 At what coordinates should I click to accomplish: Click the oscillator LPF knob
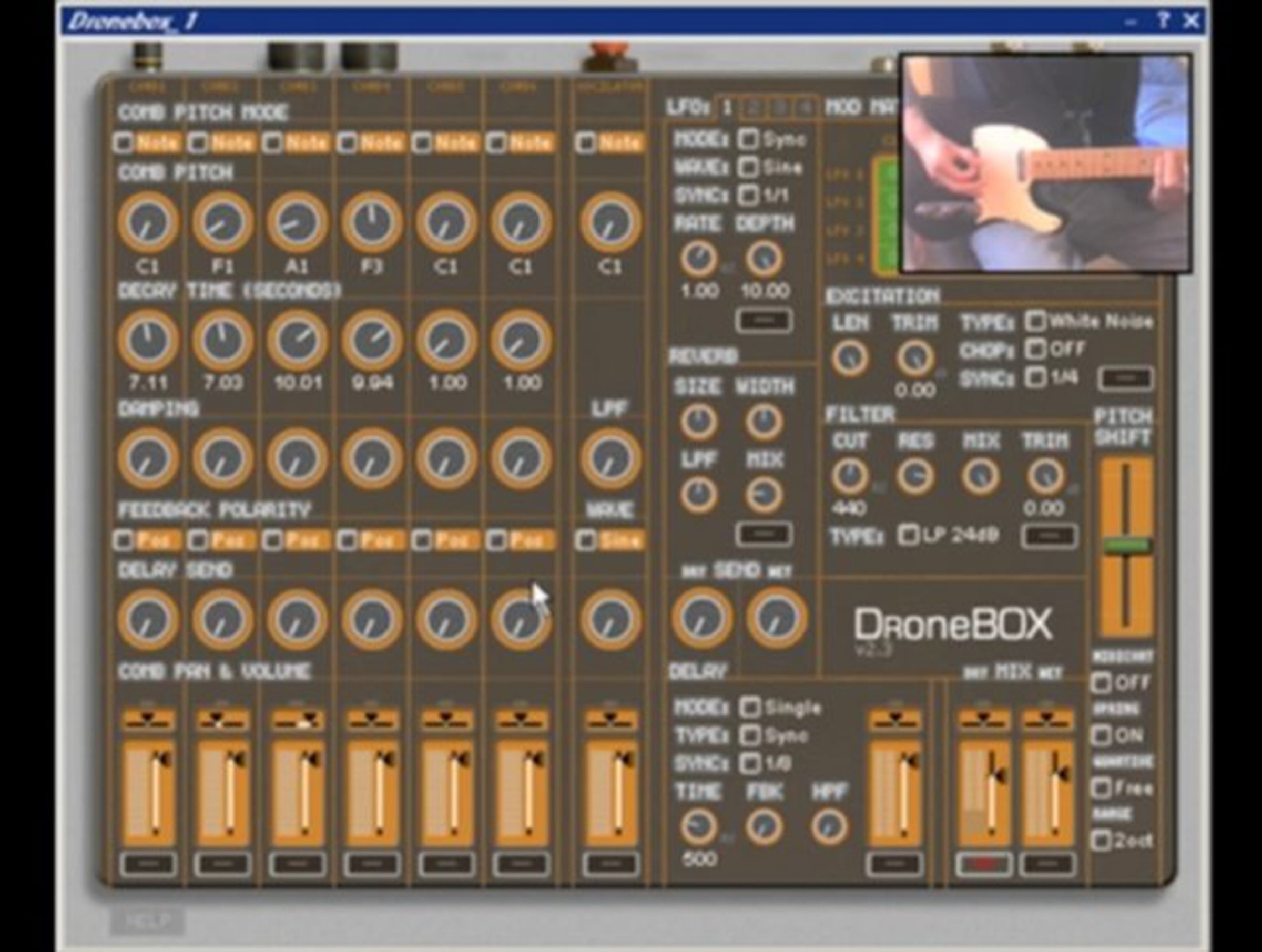pos(610,459)
